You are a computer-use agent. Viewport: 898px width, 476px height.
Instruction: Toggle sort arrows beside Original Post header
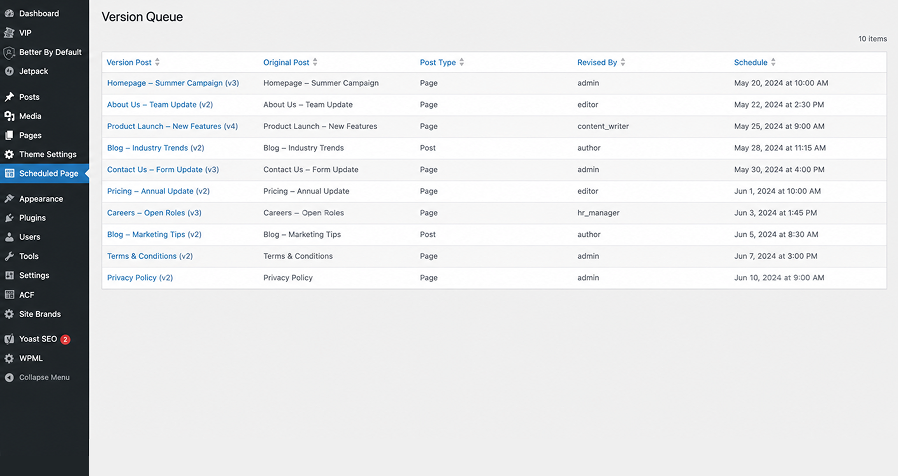pos(315,62)
